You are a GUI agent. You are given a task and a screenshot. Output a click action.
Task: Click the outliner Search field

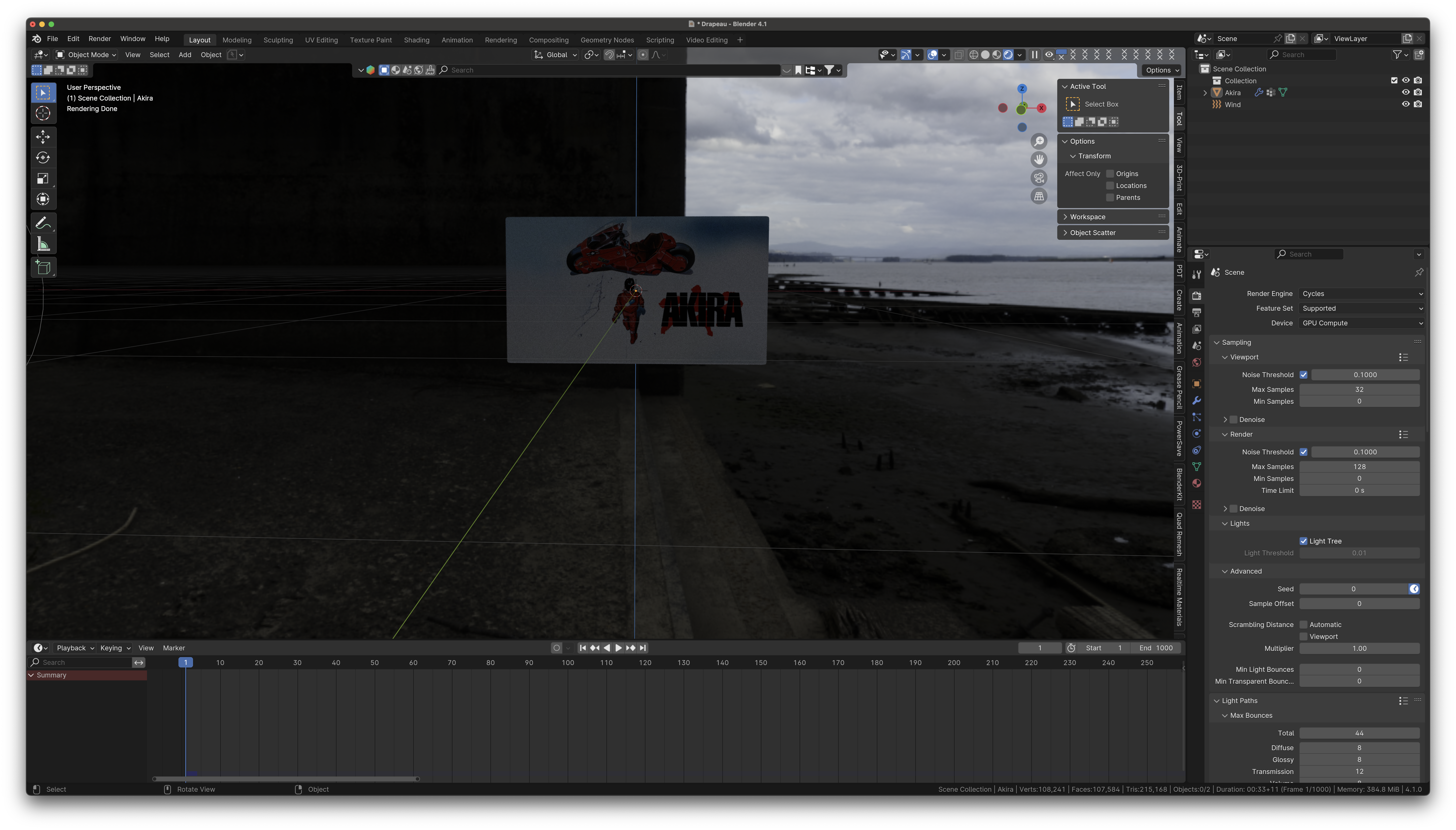(x=1302, y=55)
